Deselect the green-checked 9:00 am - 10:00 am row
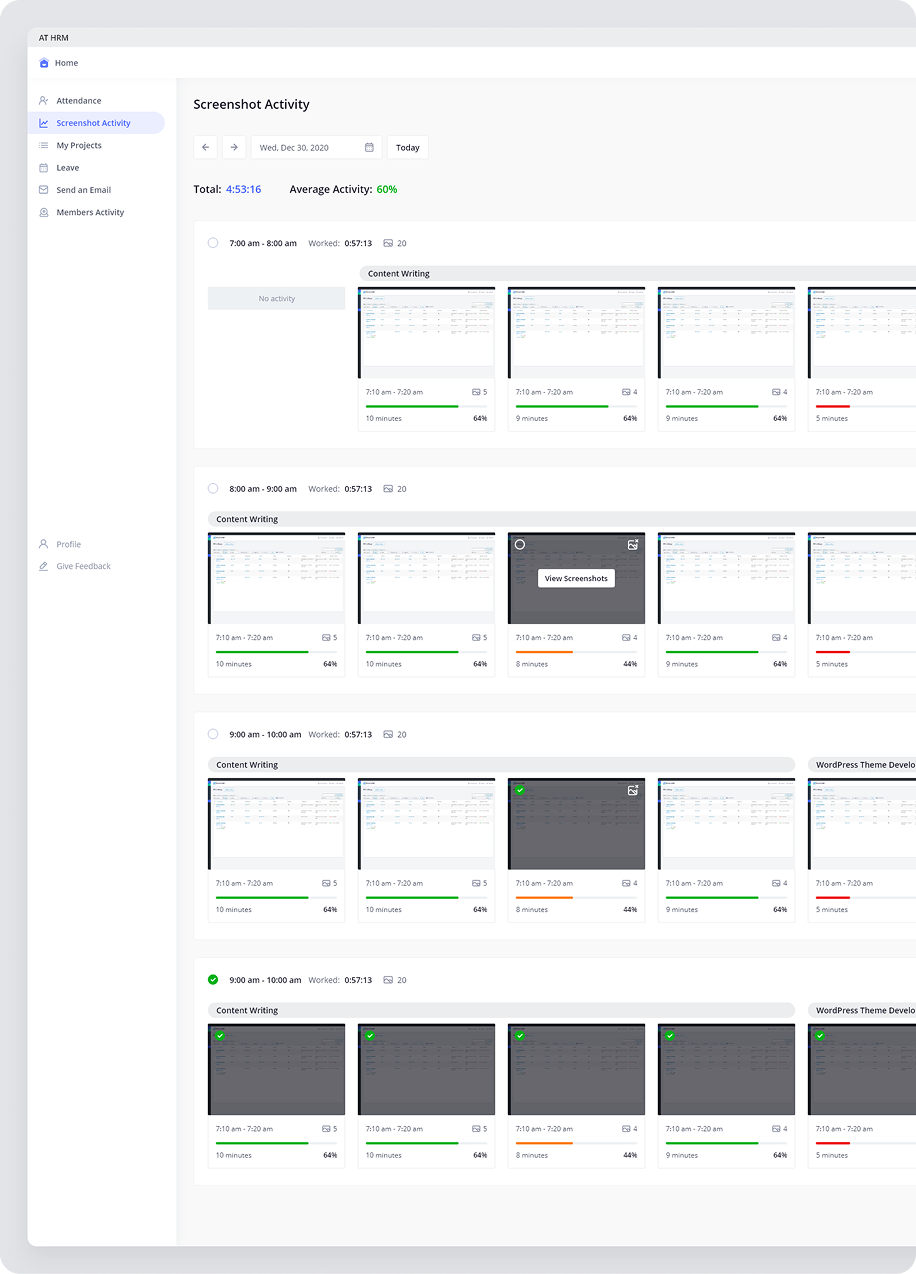This screenshot has width=916, height=1274. tap(213, 980)
